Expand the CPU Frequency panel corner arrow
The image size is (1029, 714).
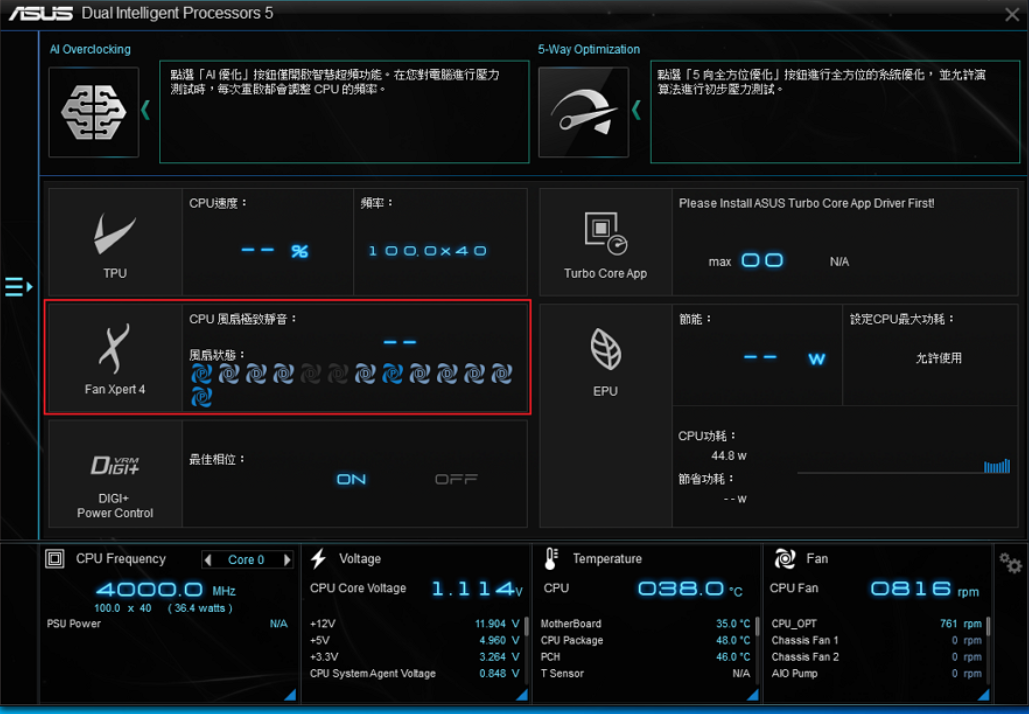289,694
